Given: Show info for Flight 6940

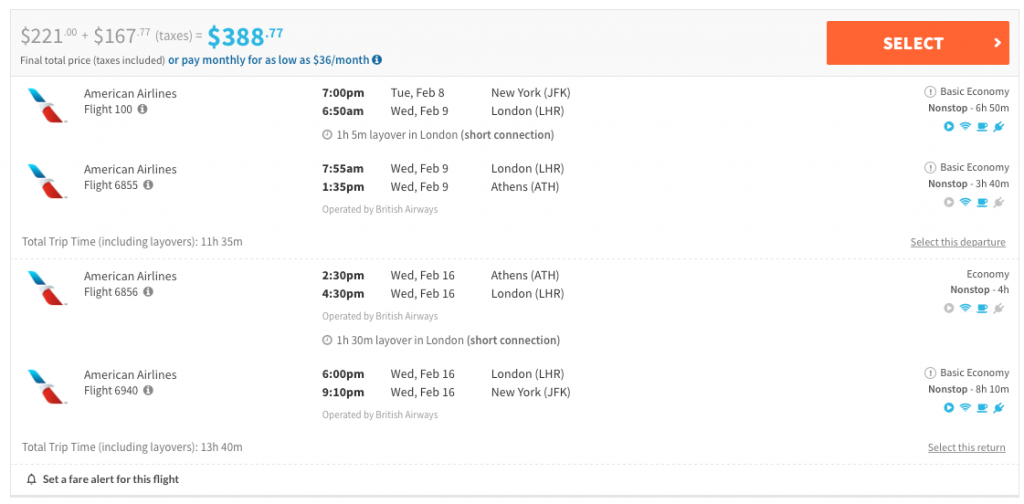Looking at the screenshot, I should [148, 391].
